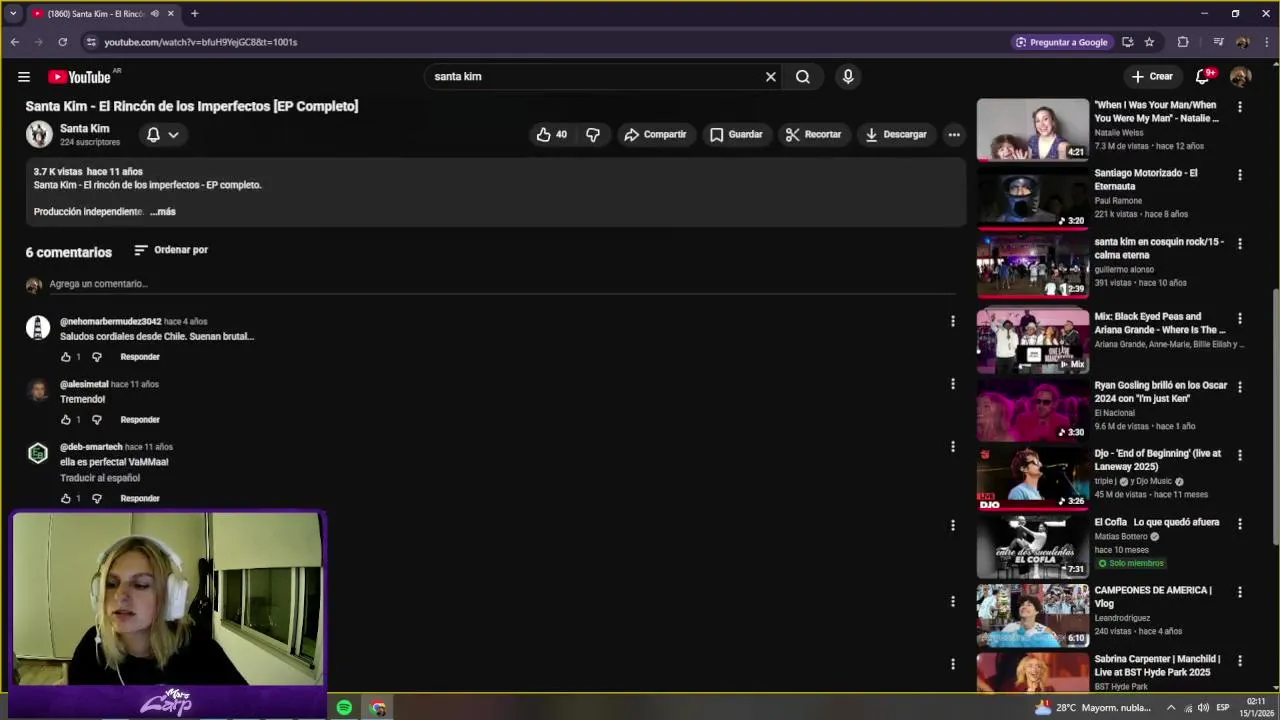The image size is (1280, 720).
Task: Open @deb-smartech user profile link
Action: tap(91, 447)
